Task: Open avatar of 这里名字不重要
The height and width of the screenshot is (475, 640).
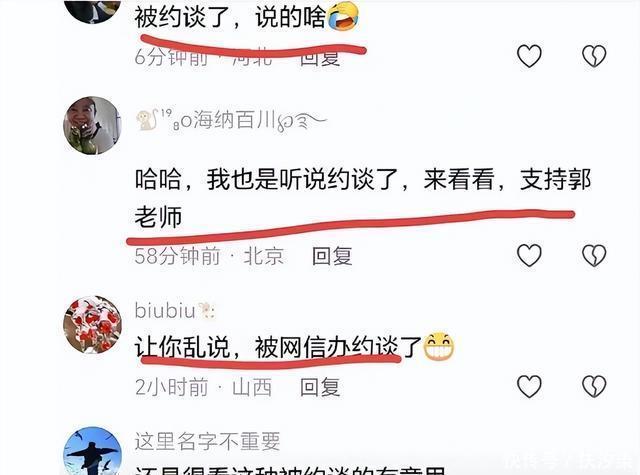Action: [x=92, y=451]
